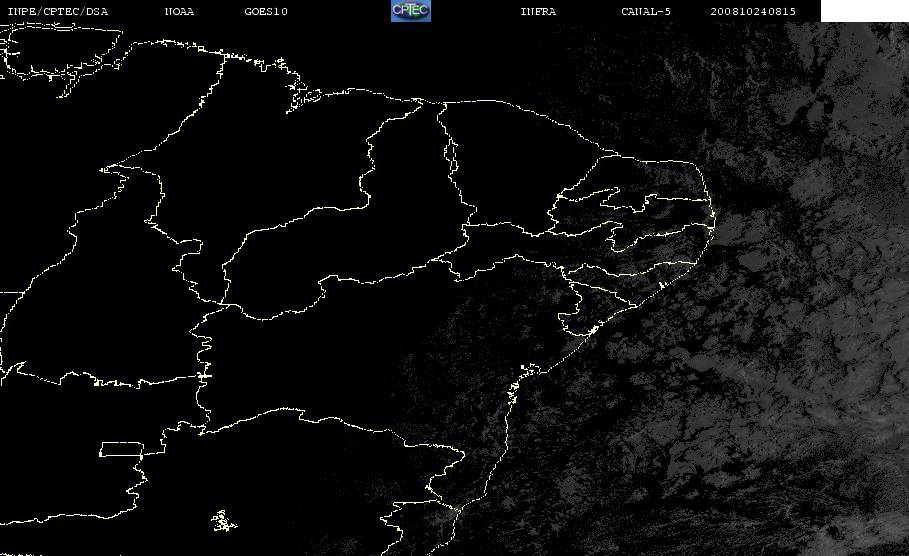This screenshot has height=556, width=909.
Task: Select the INPE/CPTEC/DSA header text
Action: click(x=57, y=12)
